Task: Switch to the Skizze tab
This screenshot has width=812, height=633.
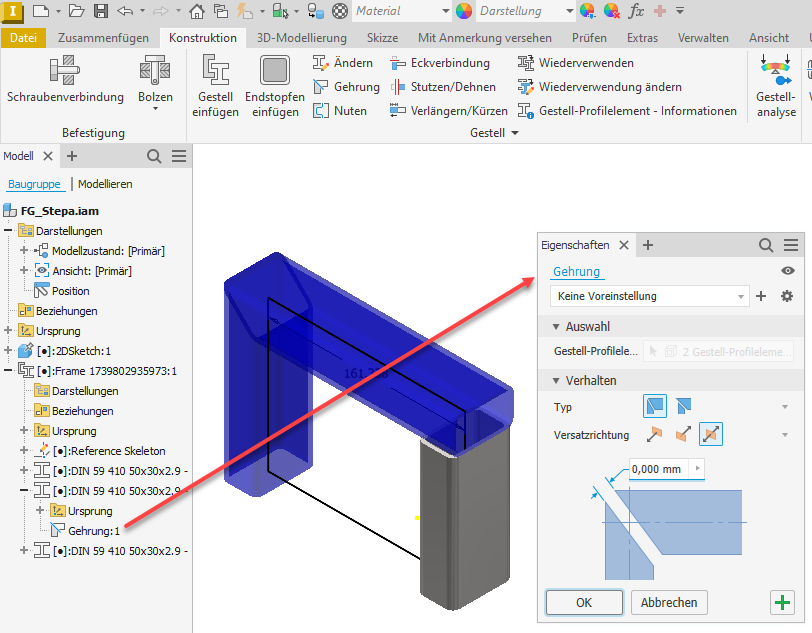Action: point(382,38)
